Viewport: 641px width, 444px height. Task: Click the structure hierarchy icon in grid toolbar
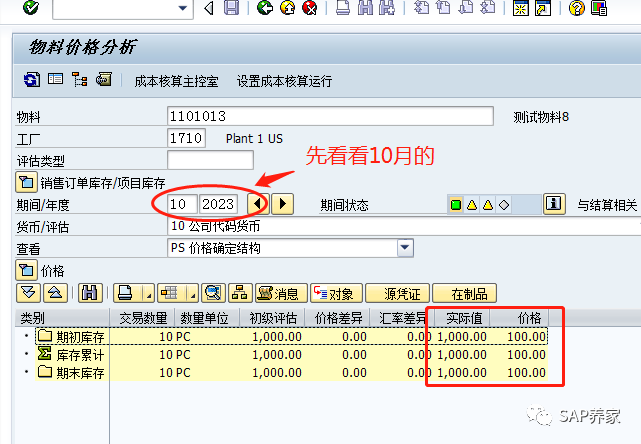pyautogui.click(x=240, y=293)
